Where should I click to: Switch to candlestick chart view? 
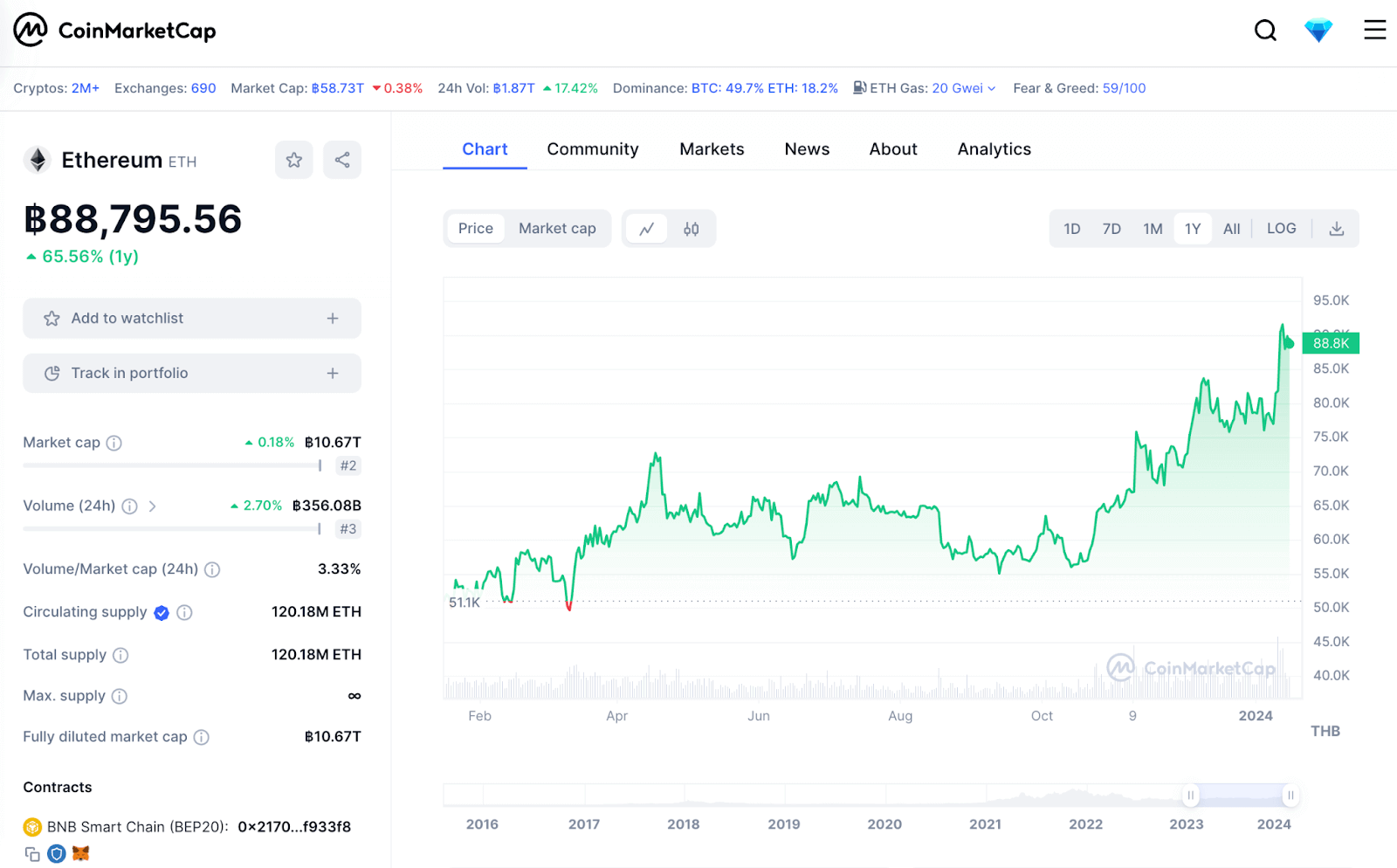point(691,229)
